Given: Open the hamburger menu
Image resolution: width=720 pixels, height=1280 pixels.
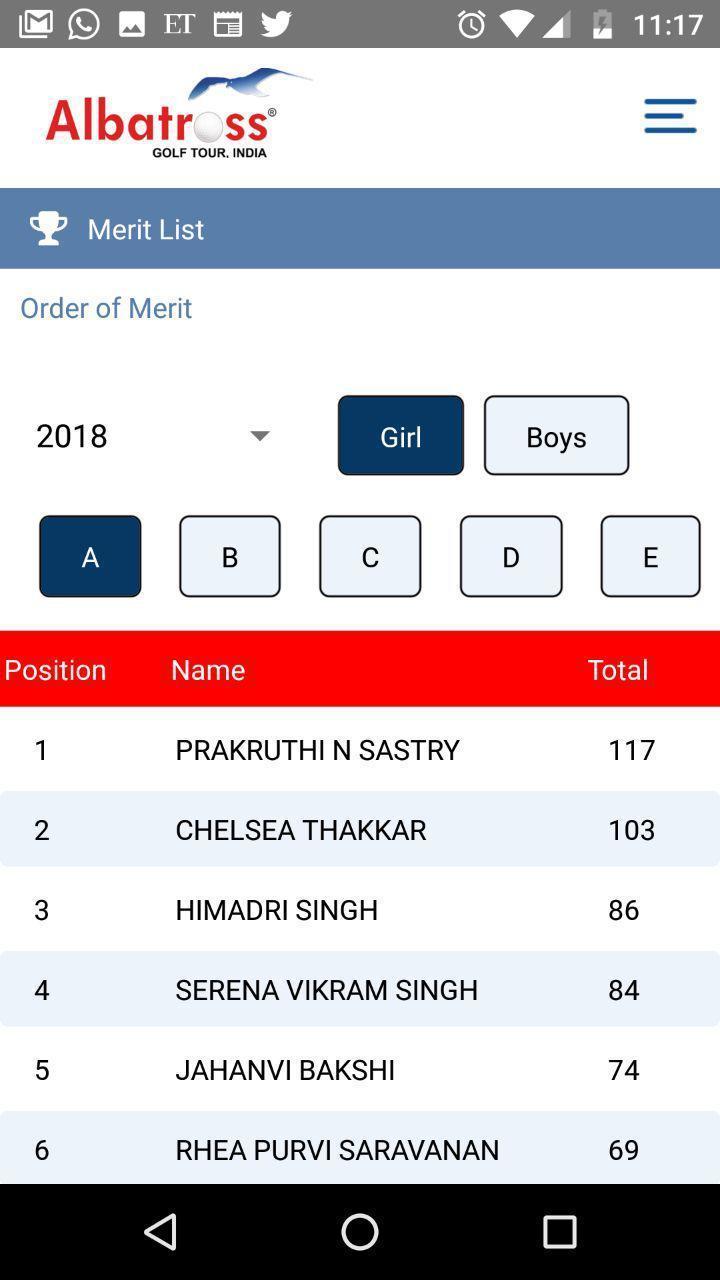Looking at the screenshot, I should pos(670,116).
